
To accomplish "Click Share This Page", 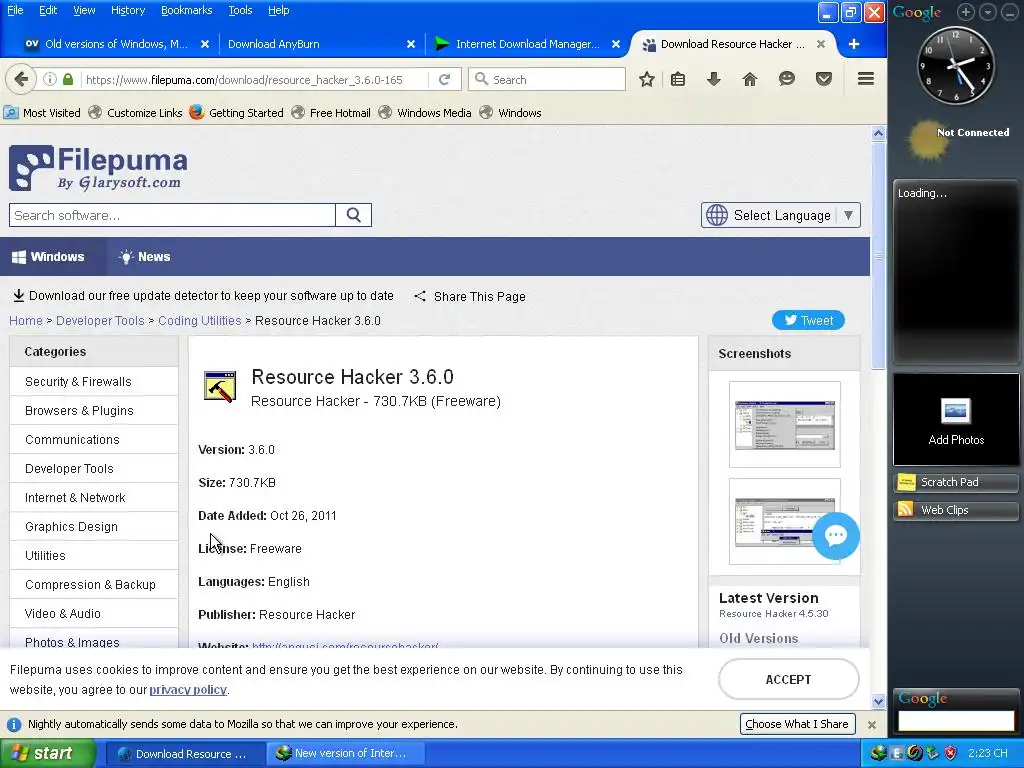I will 470,296.
